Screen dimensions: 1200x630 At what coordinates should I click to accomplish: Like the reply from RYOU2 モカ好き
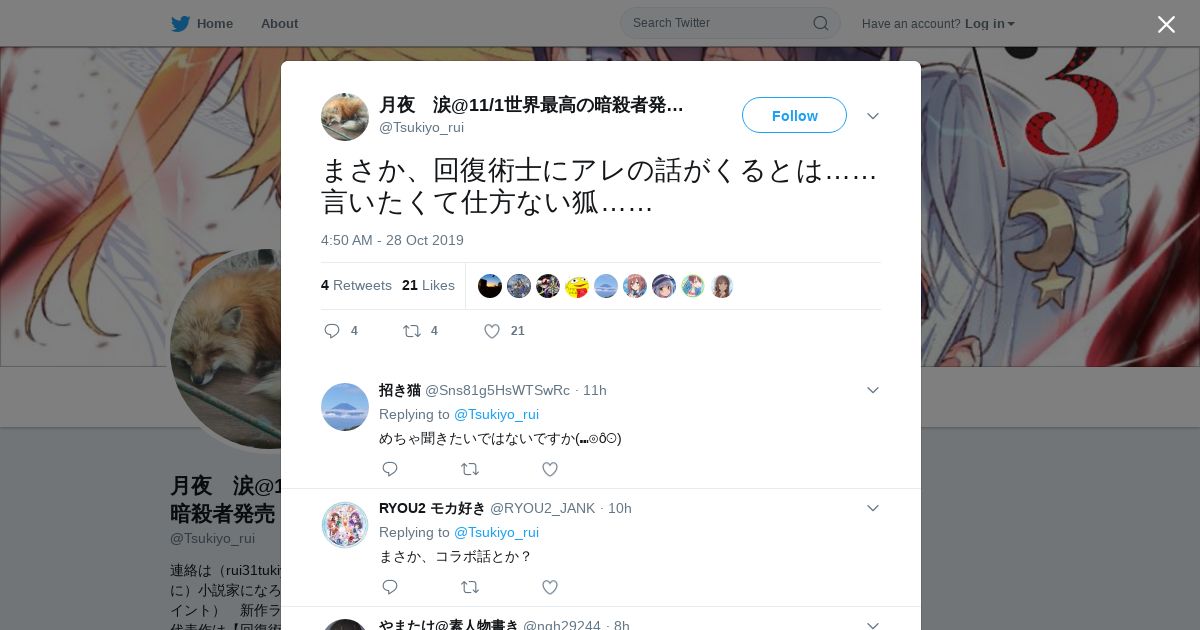tap(550, 587)
